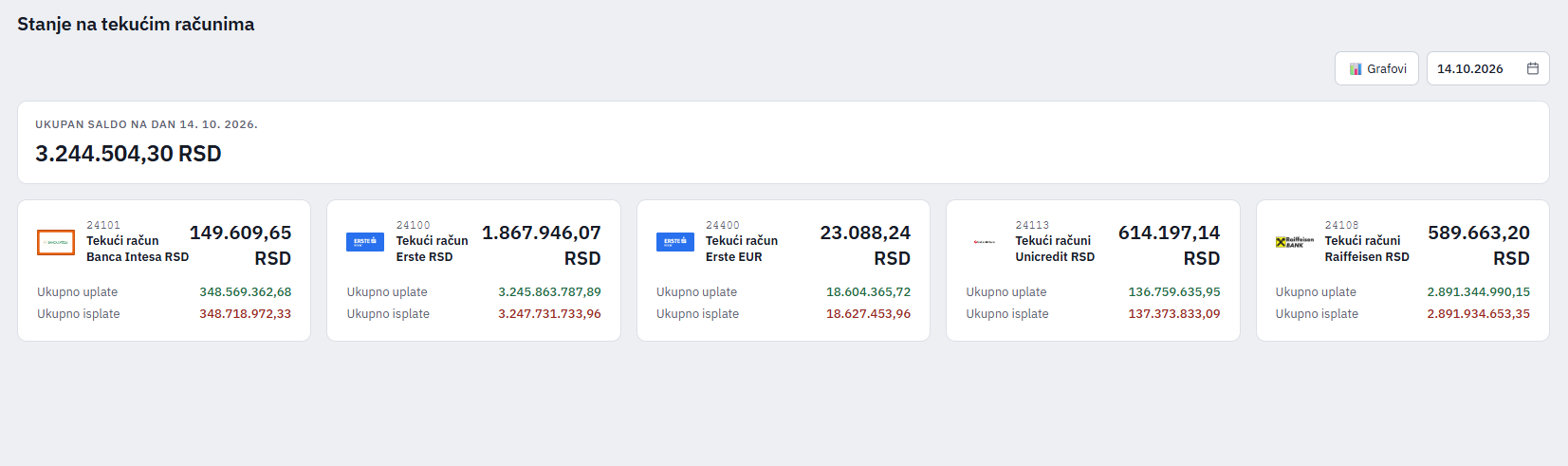
Task: Click balance 23.088,24 RSD
Action: pyautogui.click(x=865, y=245)
